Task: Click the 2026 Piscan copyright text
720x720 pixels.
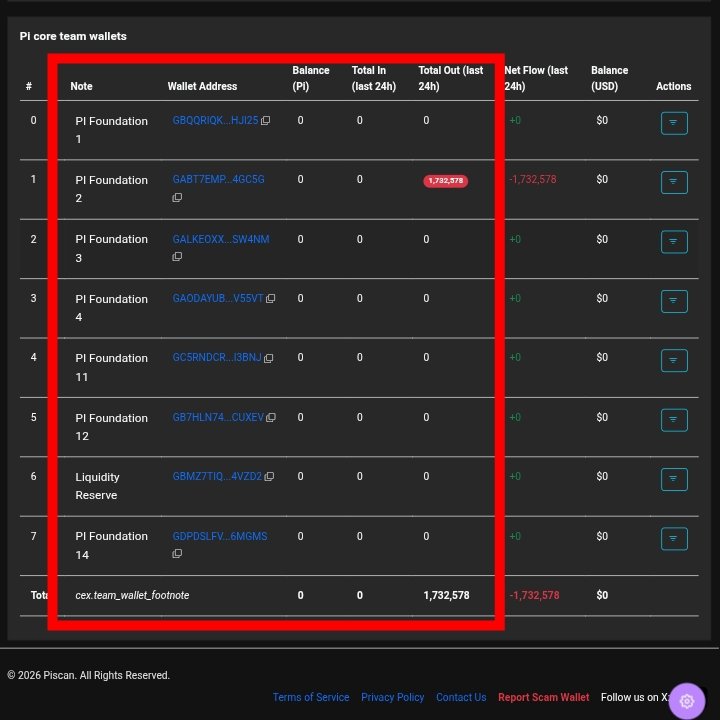Action: [x=89, y=675]
